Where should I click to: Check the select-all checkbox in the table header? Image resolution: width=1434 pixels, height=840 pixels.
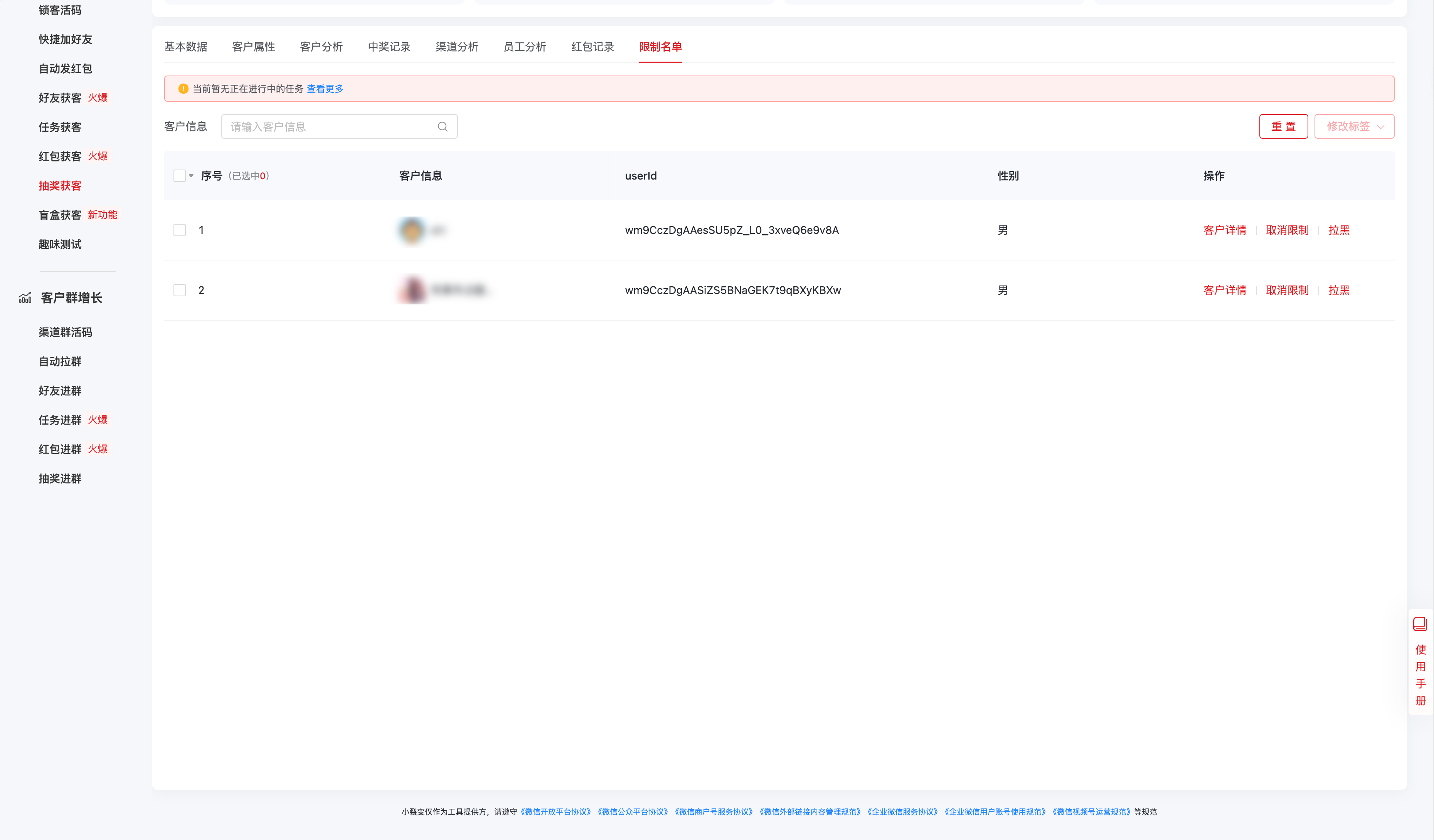pos(180,176)
